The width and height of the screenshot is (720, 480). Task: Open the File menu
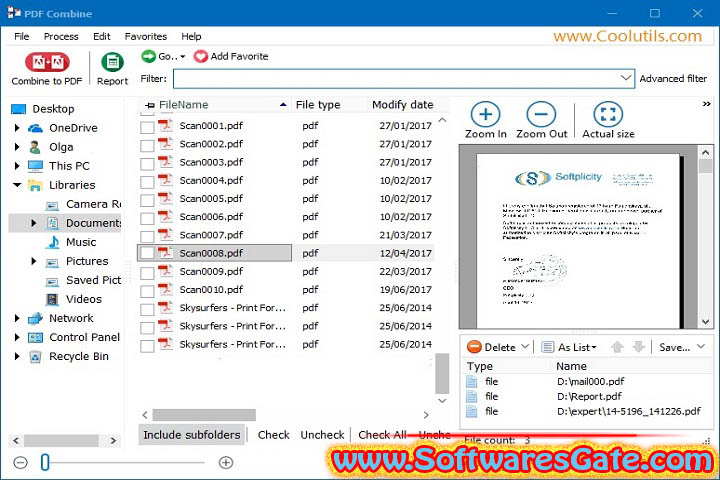(22, 36)
